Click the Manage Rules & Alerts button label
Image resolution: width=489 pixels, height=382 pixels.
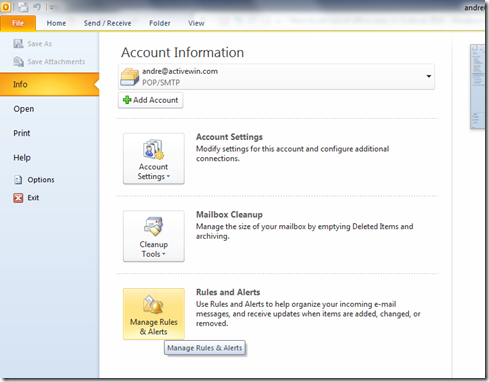tap(154, 327)
